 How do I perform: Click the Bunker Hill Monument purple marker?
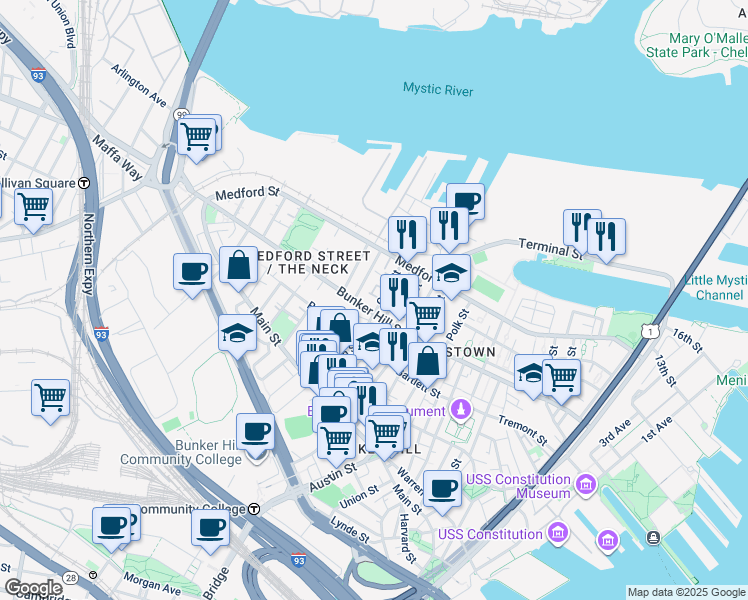[461, 410]
